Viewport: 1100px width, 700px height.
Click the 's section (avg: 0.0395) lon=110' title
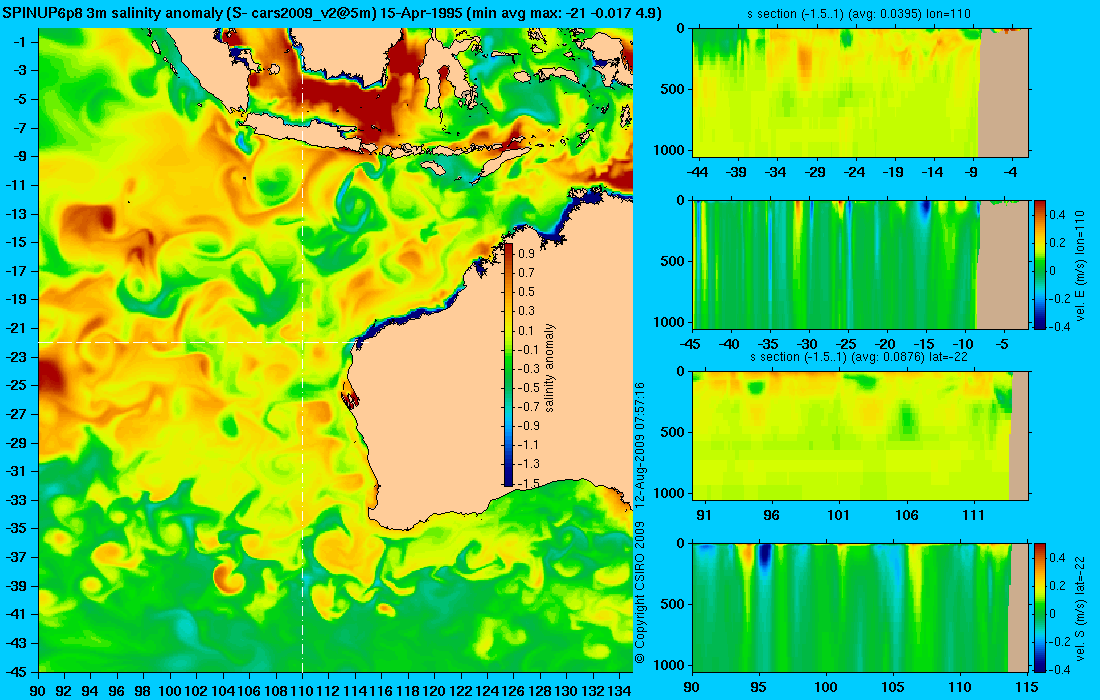coord(860,13)
